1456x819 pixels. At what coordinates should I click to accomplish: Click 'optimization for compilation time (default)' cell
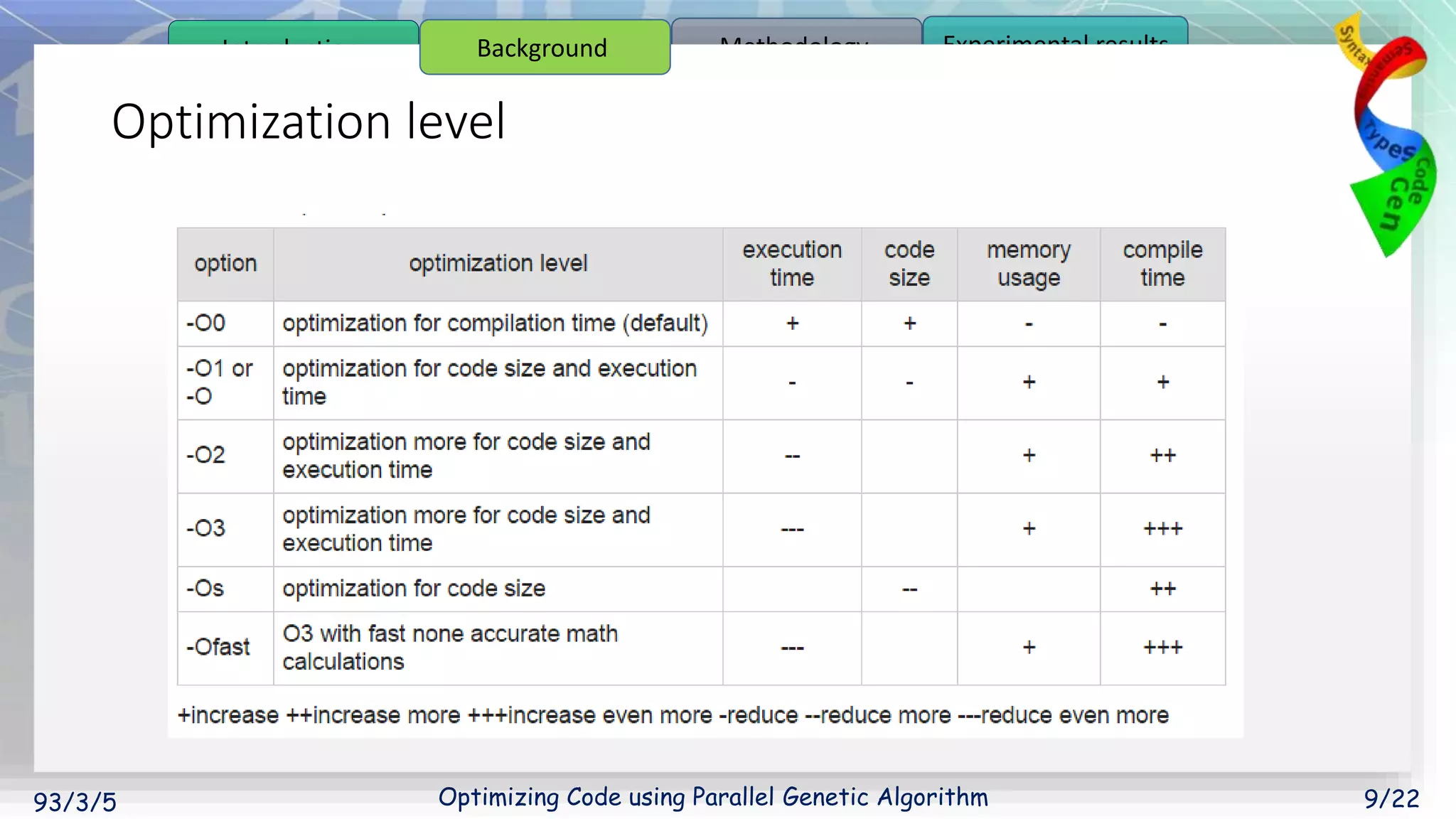point(498,323)
